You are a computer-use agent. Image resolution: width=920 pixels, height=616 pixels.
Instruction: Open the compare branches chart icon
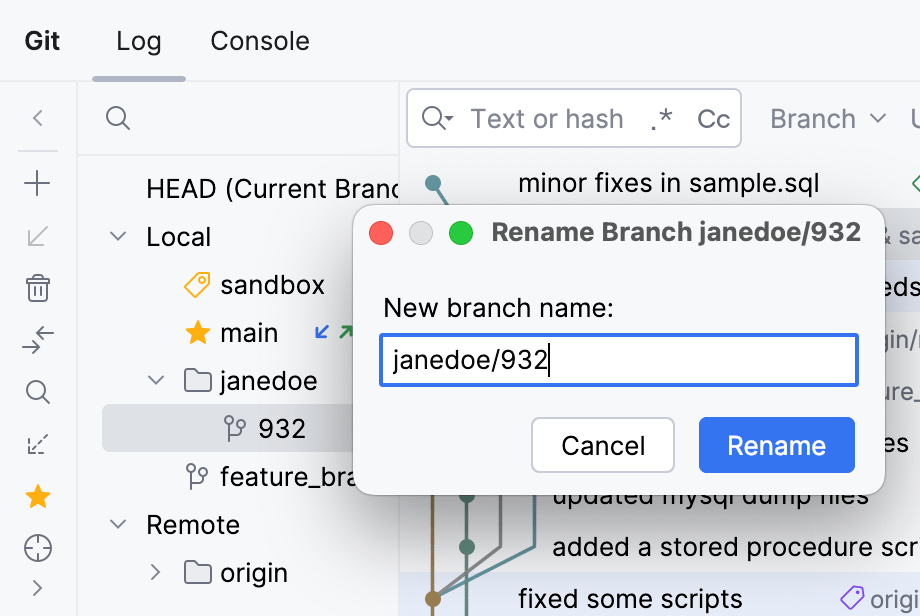point(37,444)
